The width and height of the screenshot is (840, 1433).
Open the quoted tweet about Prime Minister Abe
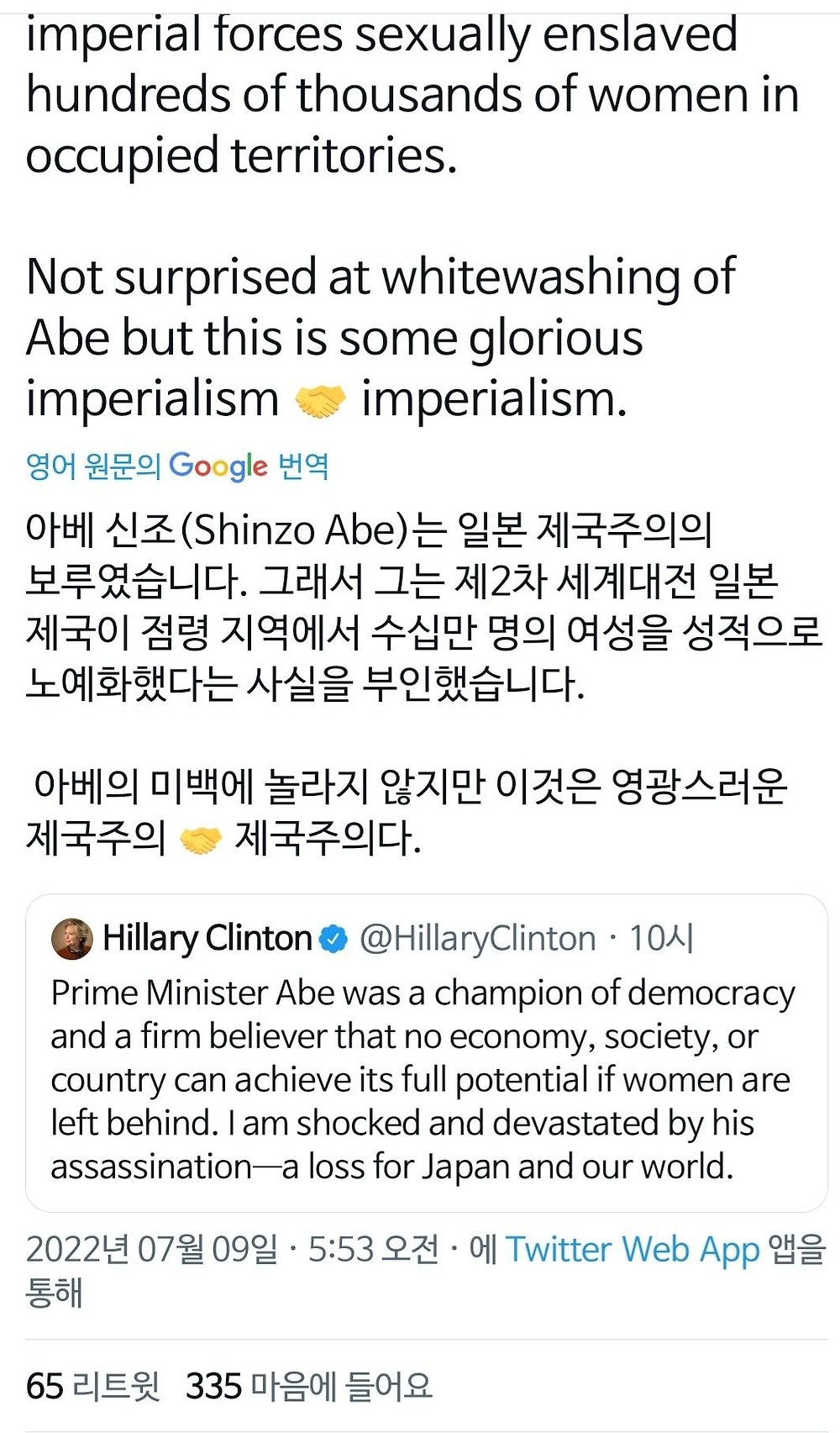point(420,1080)
